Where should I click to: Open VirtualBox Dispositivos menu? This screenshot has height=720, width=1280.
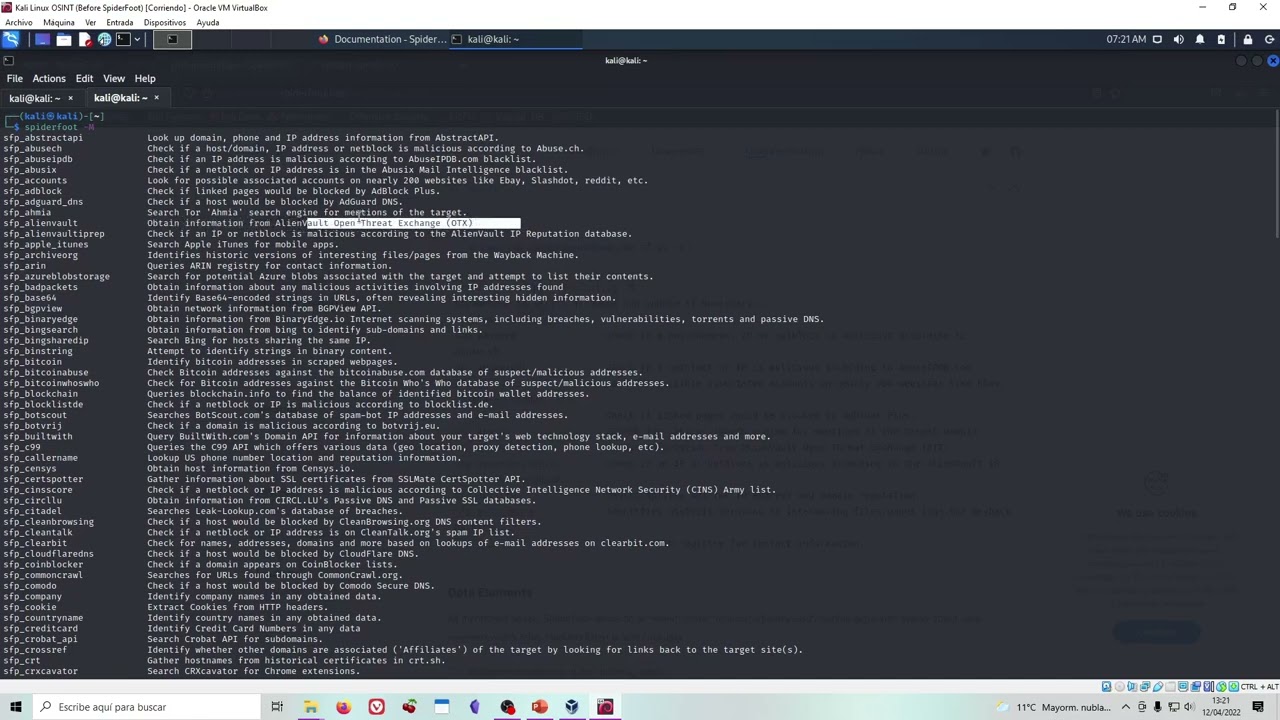pos(165,22)
